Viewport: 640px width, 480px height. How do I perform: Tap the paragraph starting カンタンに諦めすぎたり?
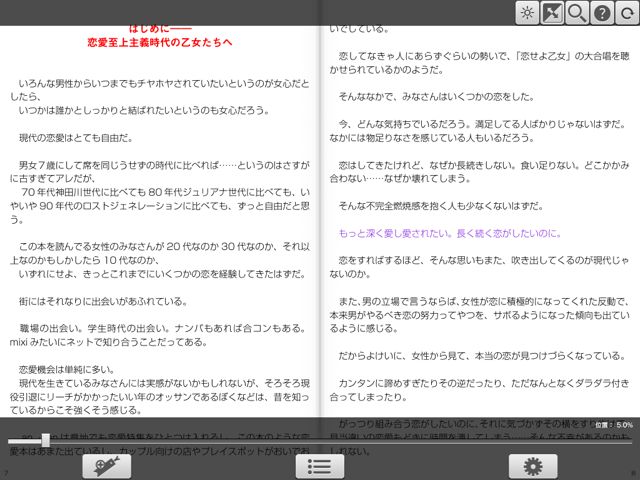pyautogui.click(x=480, y=390)
